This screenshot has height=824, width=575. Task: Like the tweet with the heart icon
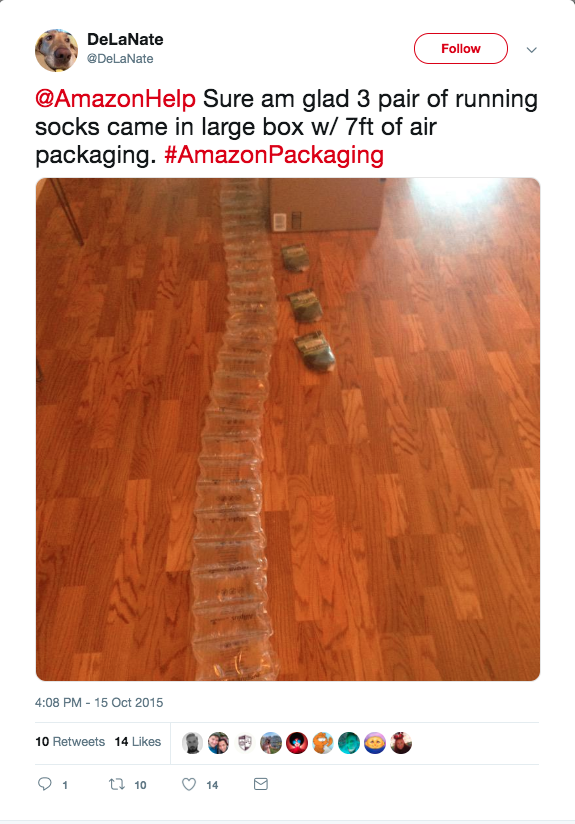click(x=189, y=784)
